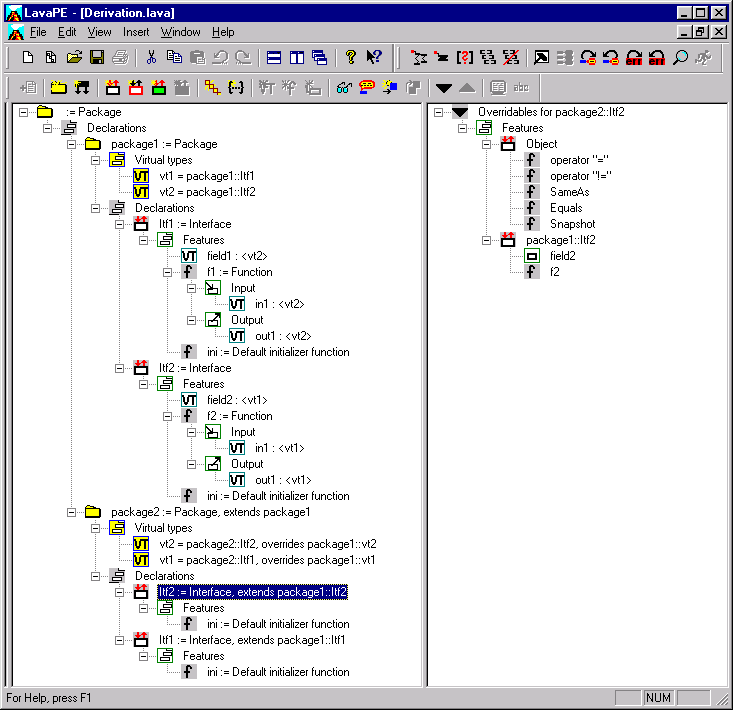Click the running man Run icon

pos(704,58)
